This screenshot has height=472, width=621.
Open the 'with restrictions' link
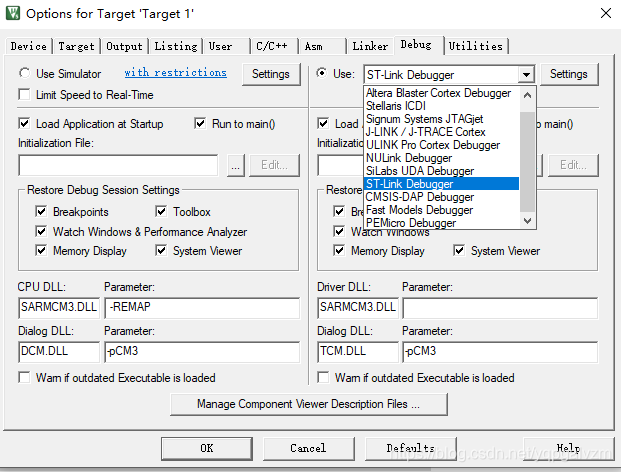tap(175, 72)
